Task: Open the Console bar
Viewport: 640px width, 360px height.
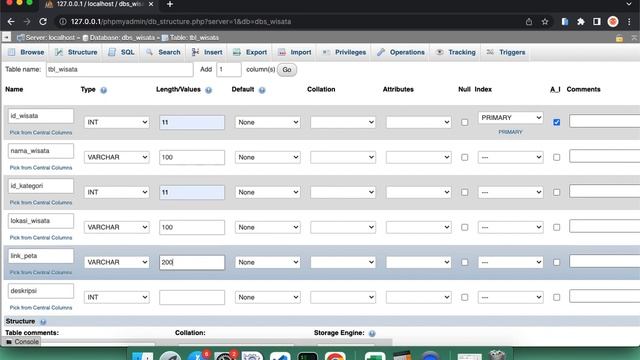Action: pos(22,342)
